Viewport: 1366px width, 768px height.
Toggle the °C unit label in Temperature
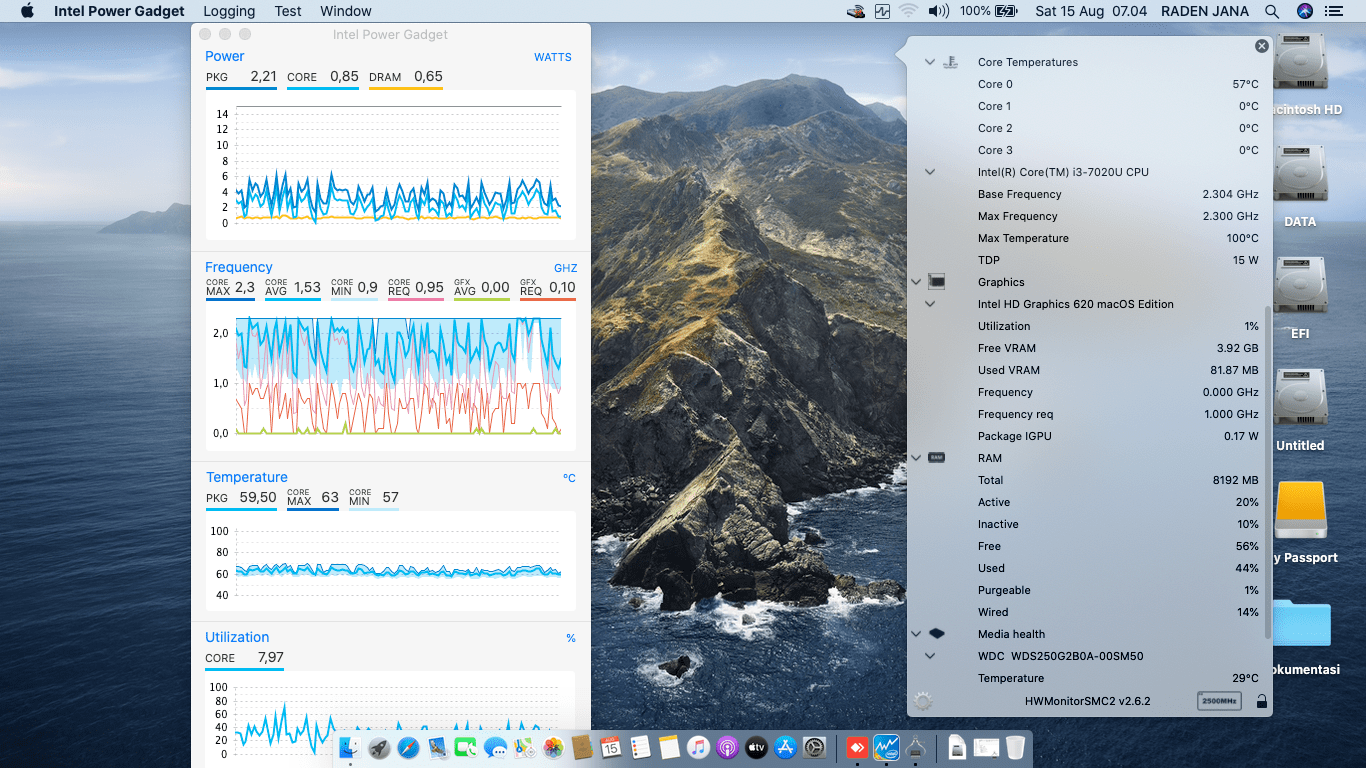pyautogui.click(x=568, y=478)
